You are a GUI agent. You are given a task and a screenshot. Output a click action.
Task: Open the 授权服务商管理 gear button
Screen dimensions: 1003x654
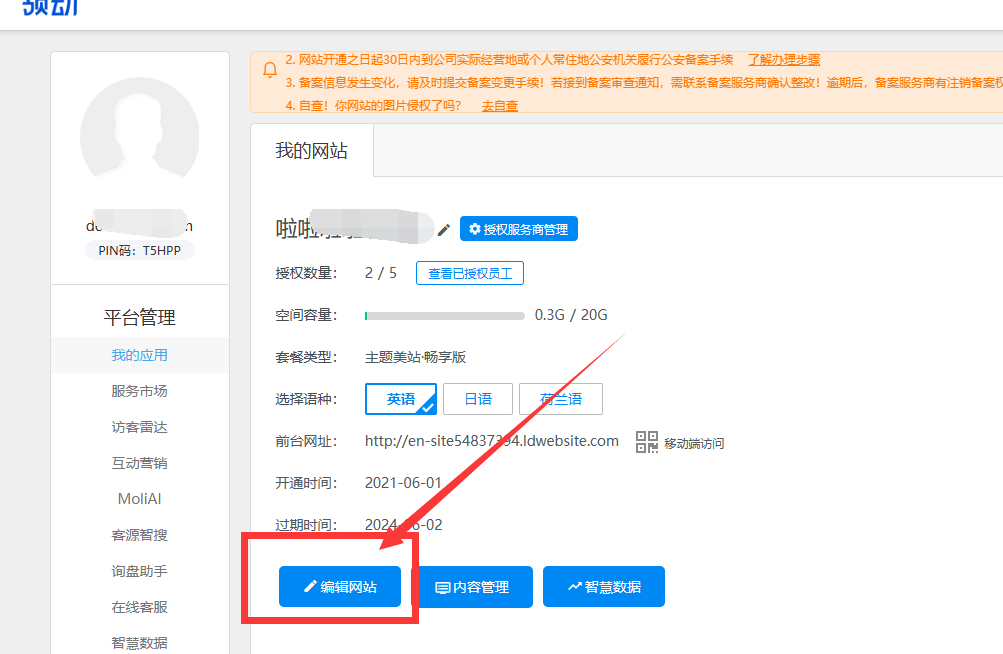(518, 229)
